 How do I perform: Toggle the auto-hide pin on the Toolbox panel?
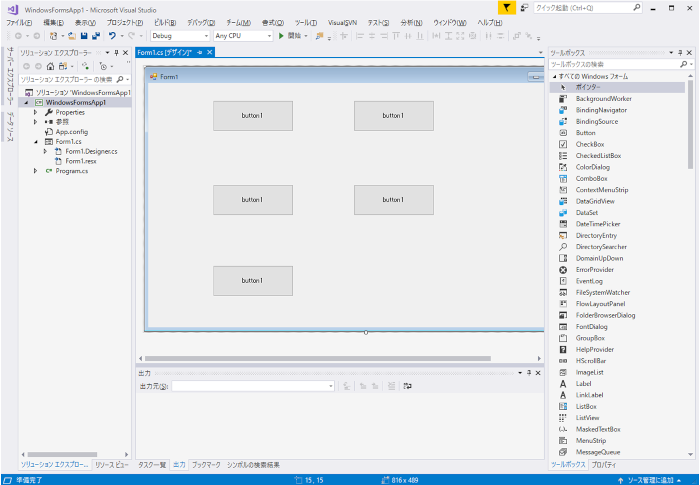coord(679,52)
